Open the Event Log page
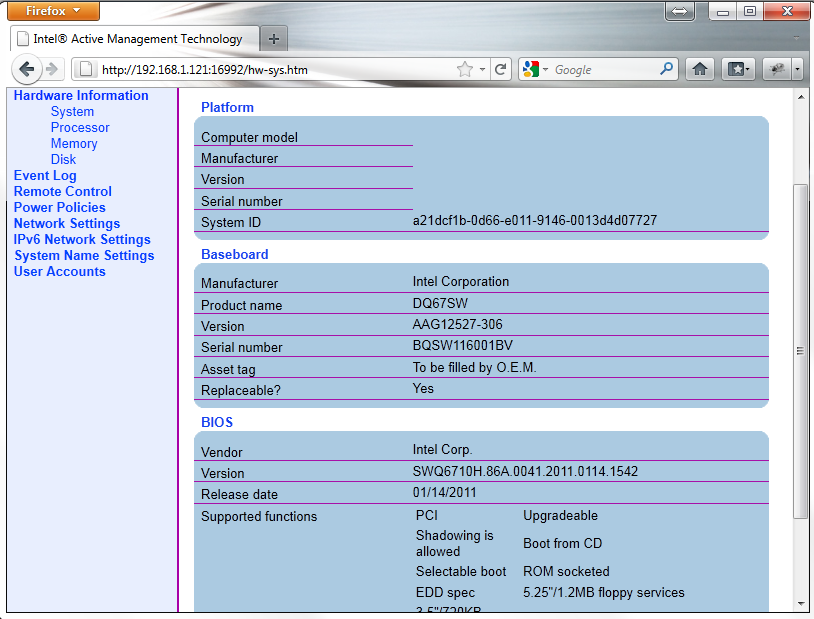This screenshot has width=814, height=619. (45, 176)
